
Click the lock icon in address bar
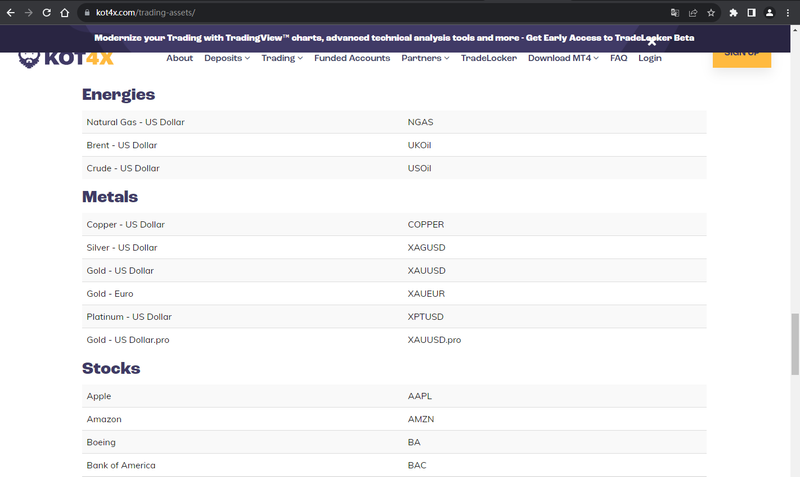(x=87, y=13)
